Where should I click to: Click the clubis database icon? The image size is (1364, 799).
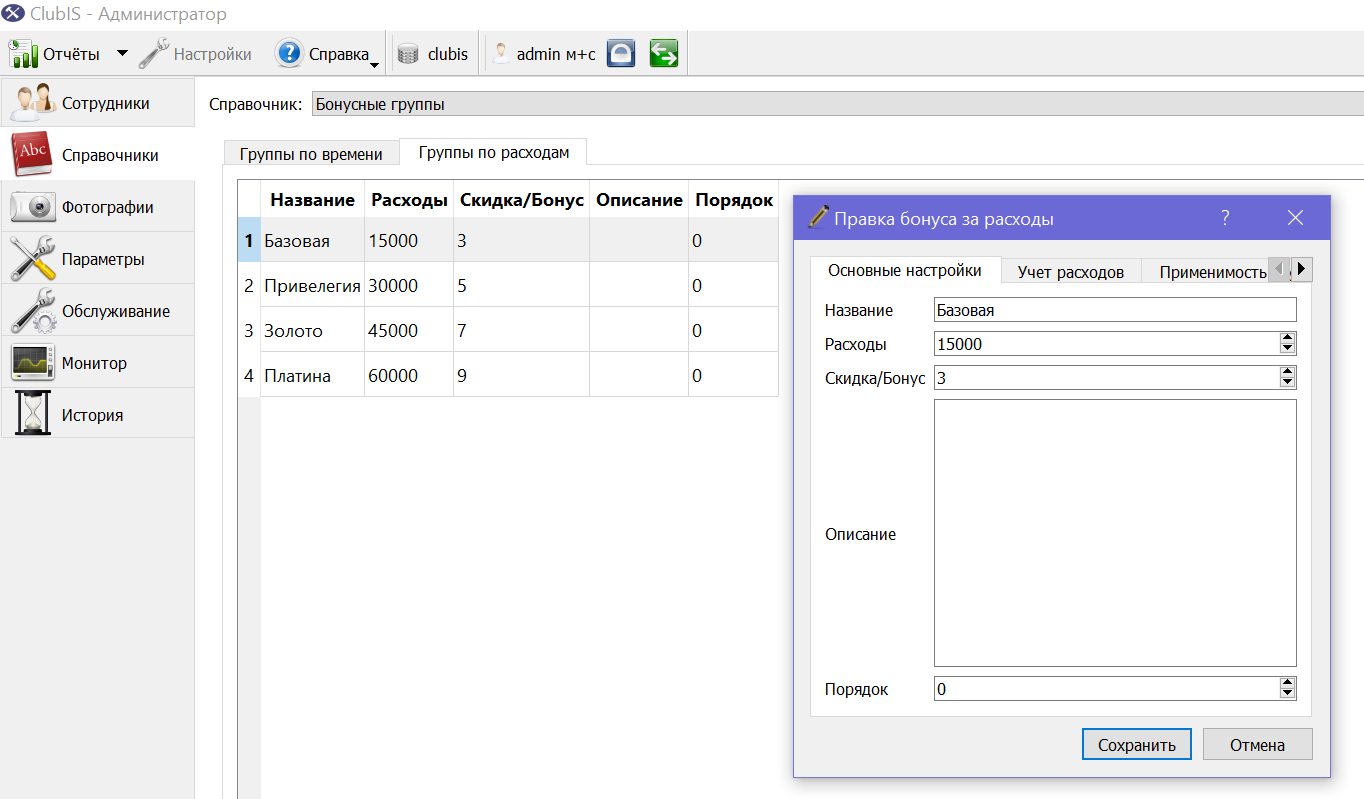click(x=407, y=55)
